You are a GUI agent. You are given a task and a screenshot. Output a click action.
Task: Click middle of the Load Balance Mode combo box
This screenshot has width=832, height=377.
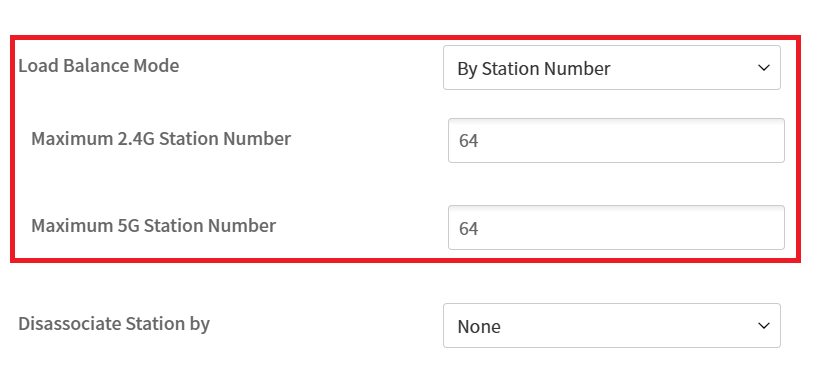click(x=612, y=67)
